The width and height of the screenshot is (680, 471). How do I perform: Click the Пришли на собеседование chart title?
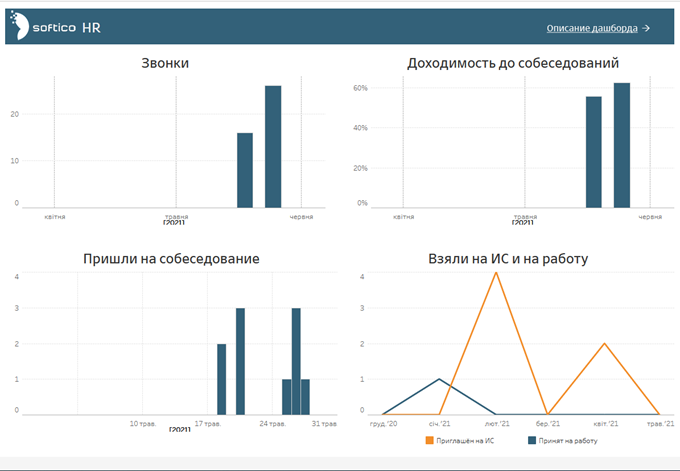pyautogui.click(x=171, y=259)
